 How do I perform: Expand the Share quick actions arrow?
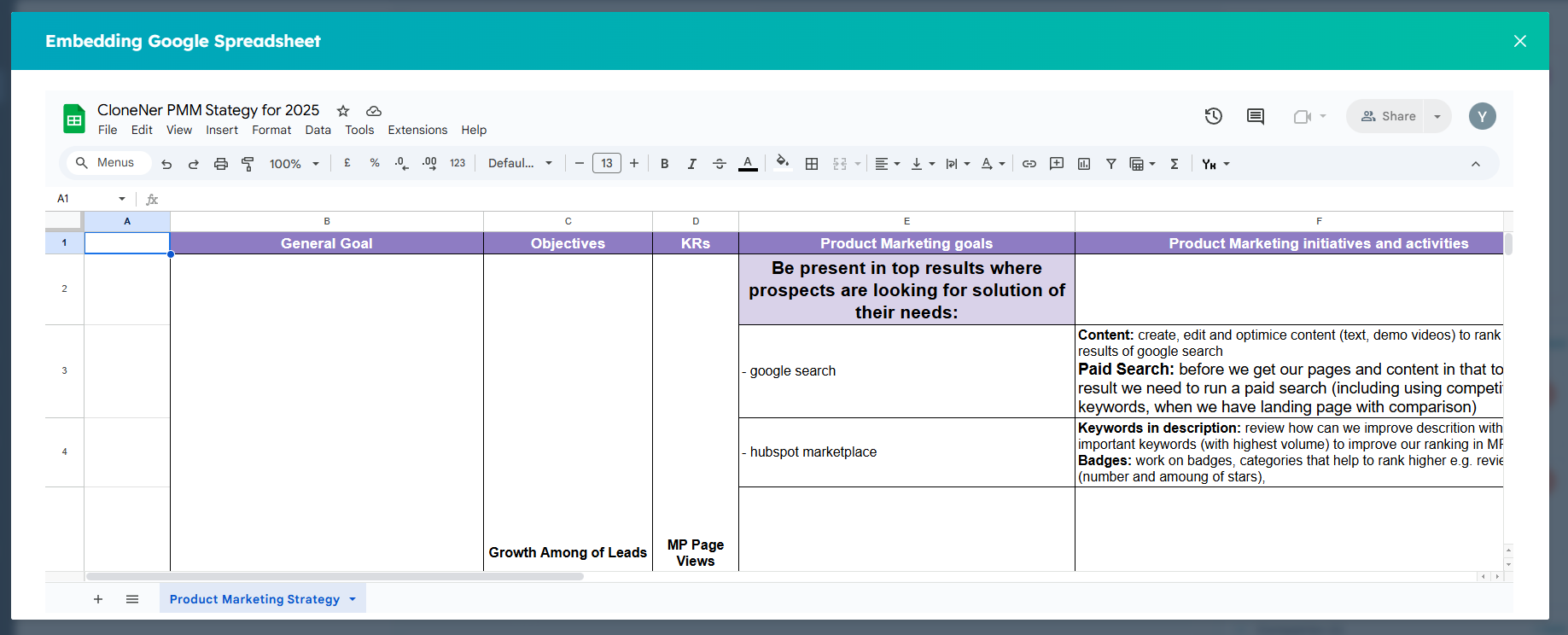point(1437,116)
